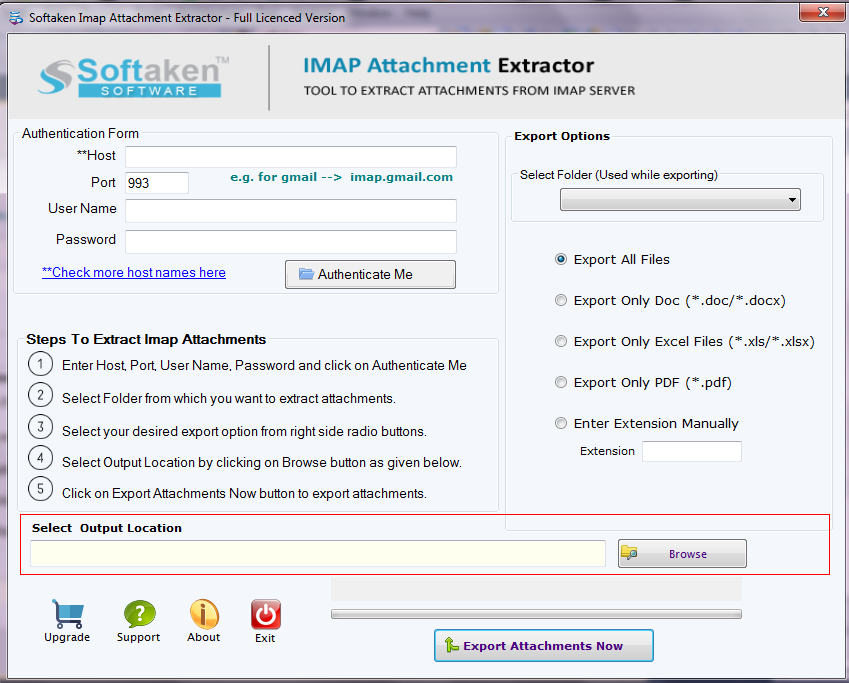Click the IMAP Attachment Extractor title
This screenshot has width=849, height=683.
point(448,66)
